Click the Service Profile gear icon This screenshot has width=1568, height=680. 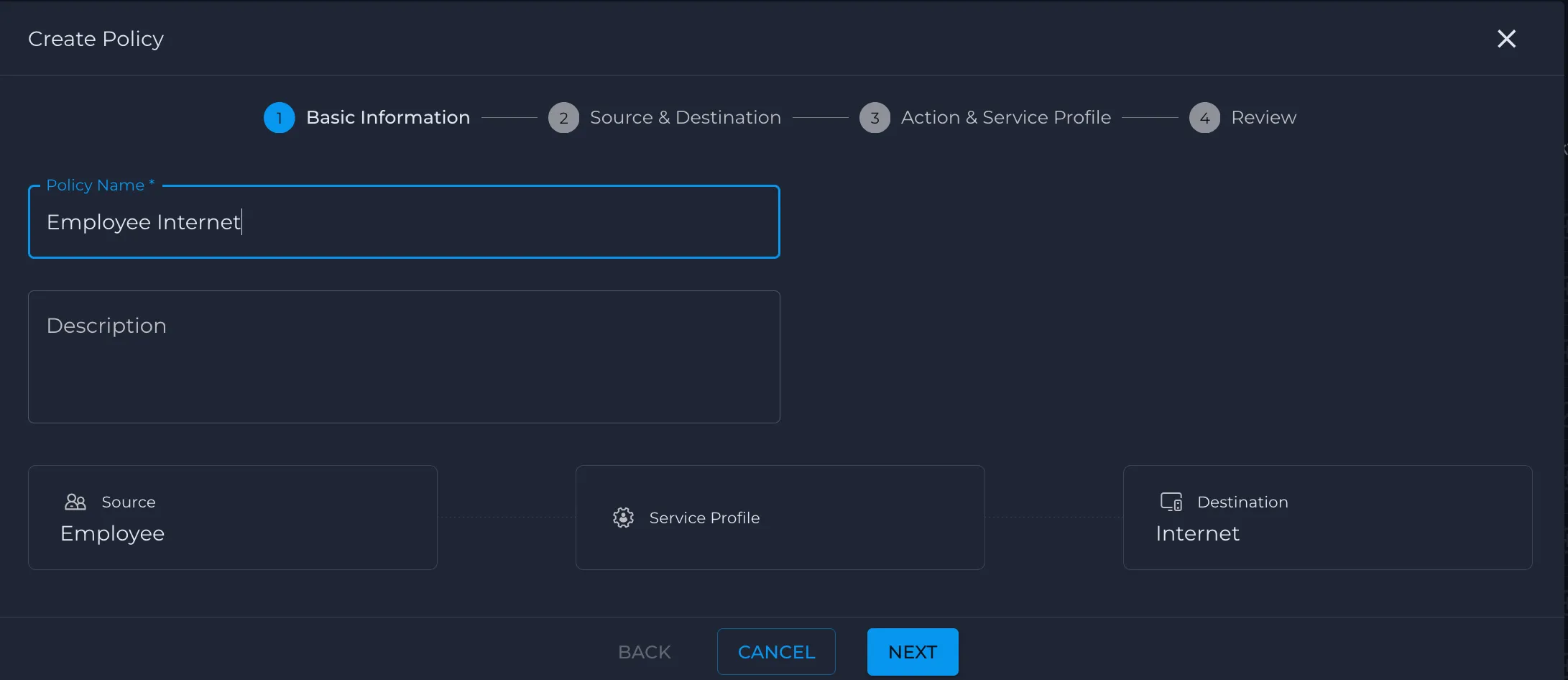(x=623, y=518)
